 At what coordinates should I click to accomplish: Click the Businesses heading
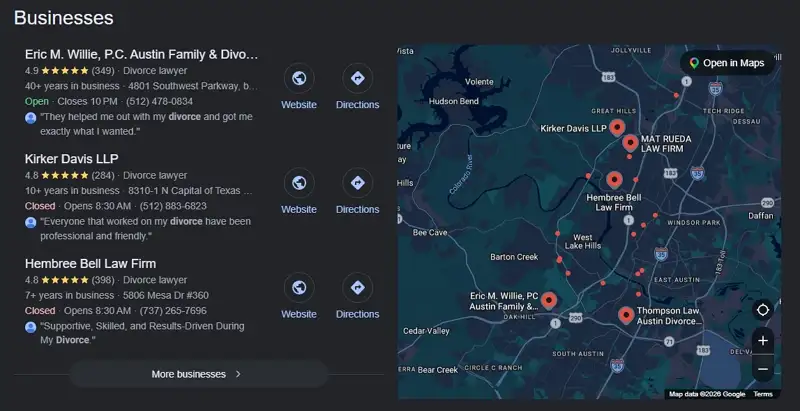click(64, 18)
